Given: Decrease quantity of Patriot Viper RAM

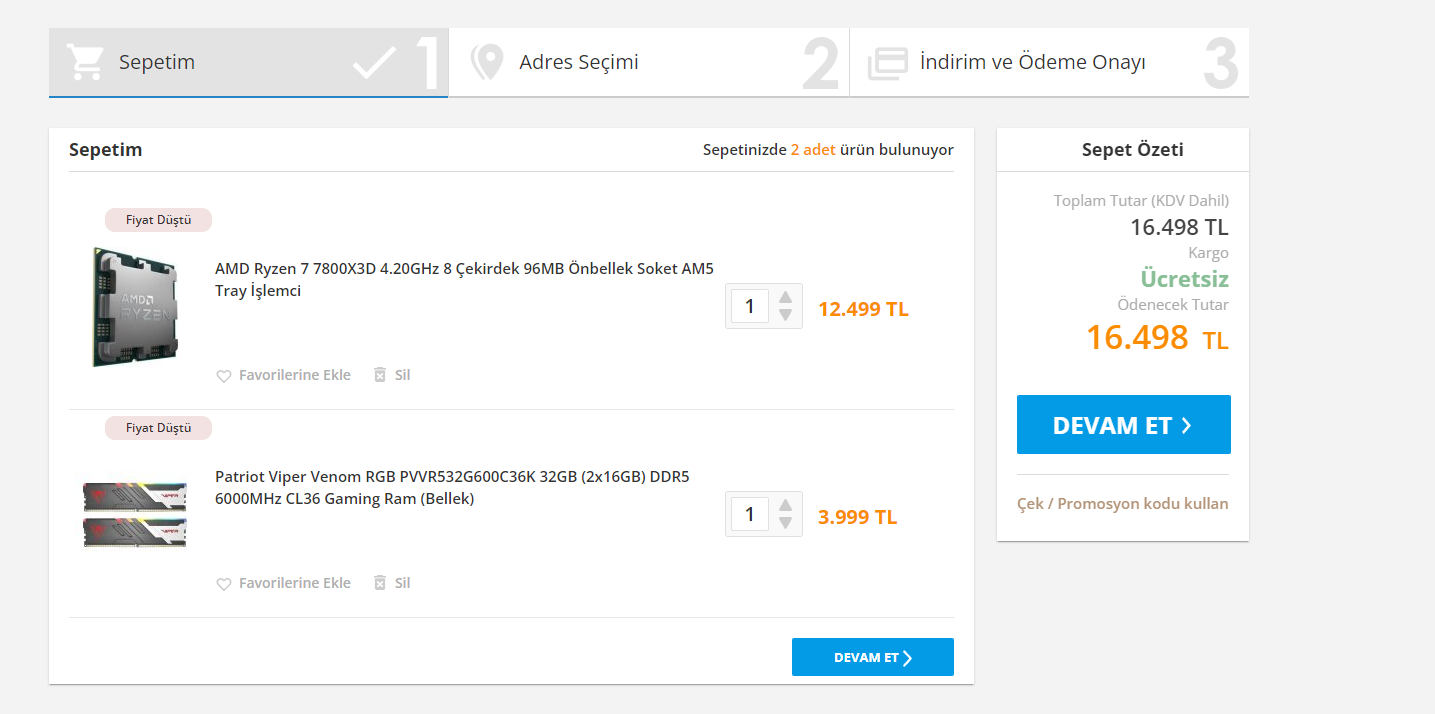Looking at the screenshot, I should click(x=785, y=523).
